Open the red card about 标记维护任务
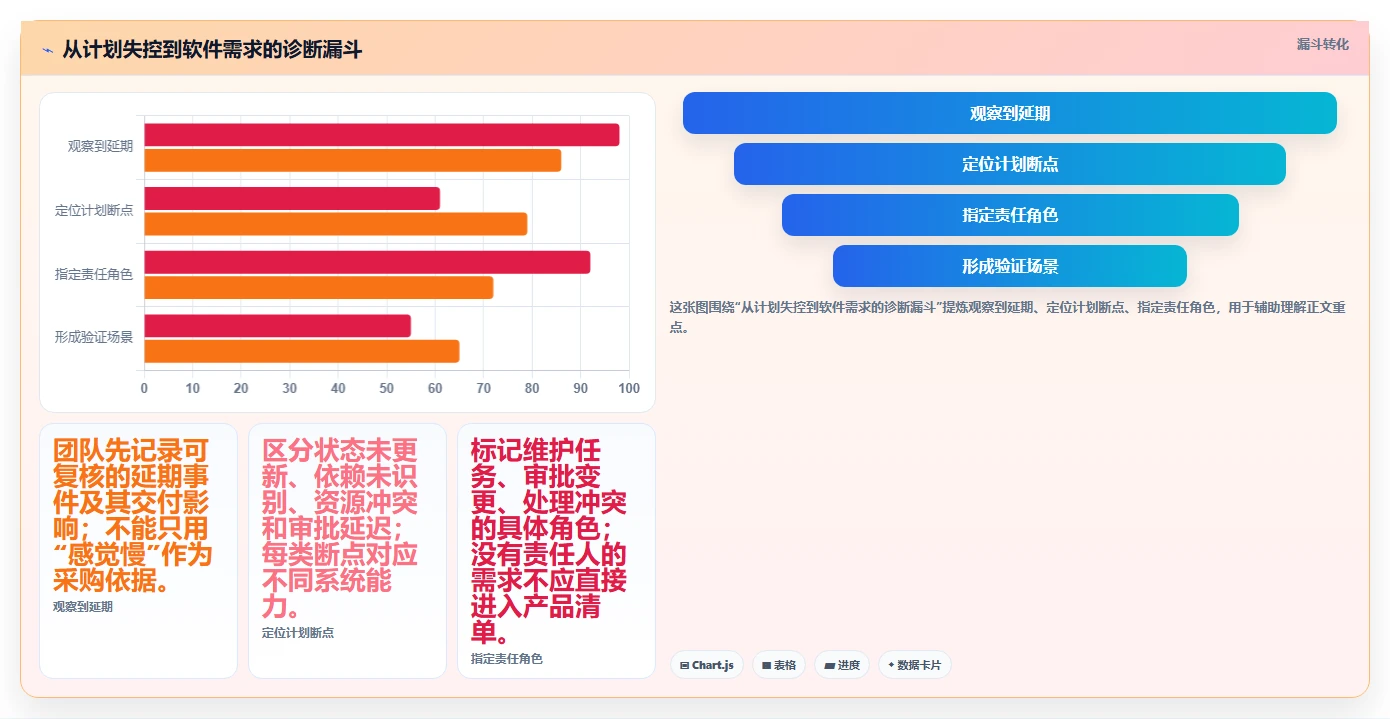The image size is (1390, 719). [556, 551]
